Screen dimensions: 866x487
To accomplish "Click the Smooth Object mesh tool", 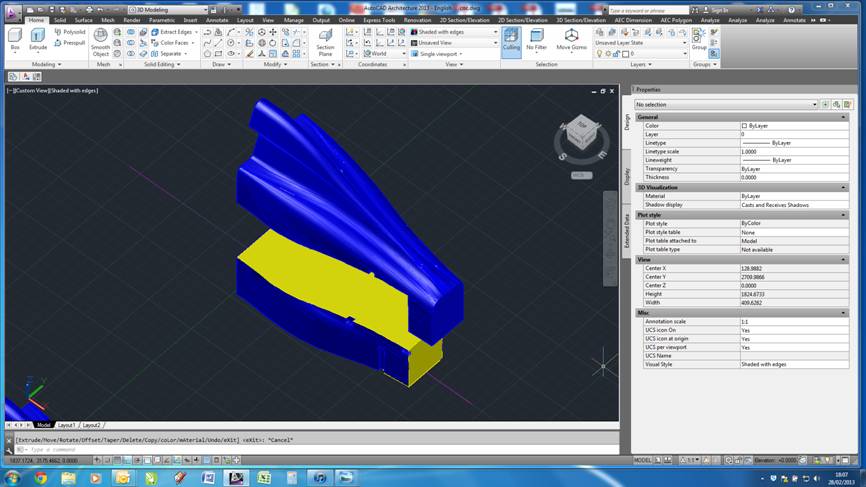I will point(101,41).
